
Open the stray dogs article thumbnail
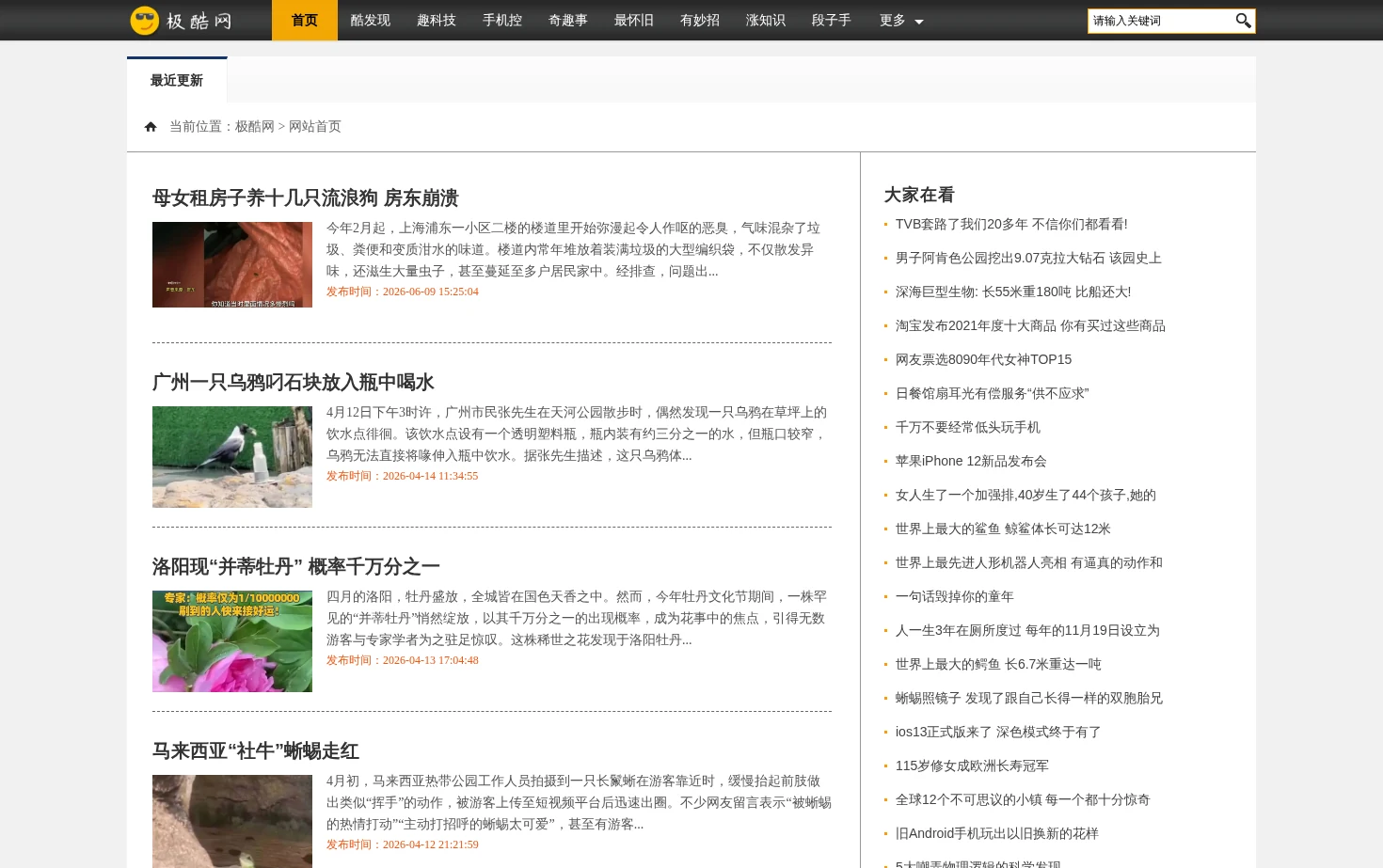coord(232,265)
